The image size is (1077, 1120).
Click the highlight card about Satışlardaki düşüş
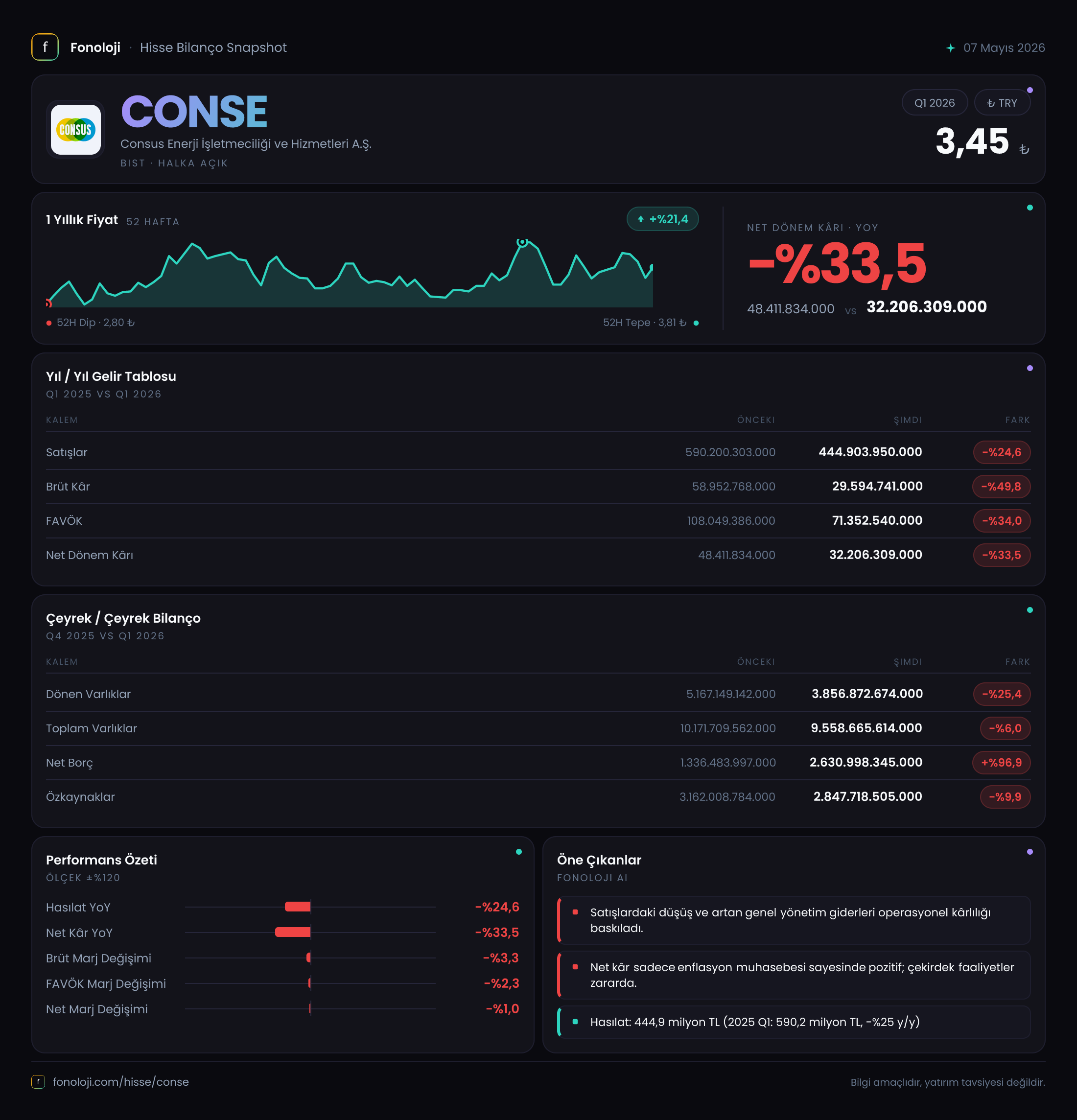pos(794,920)
